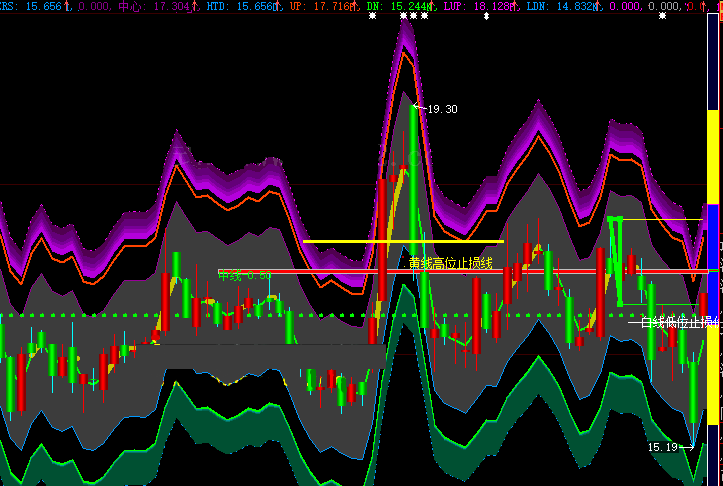Click the 15.19 low price label
Viewport: 723px width, 486px height.
pos(663,447)
